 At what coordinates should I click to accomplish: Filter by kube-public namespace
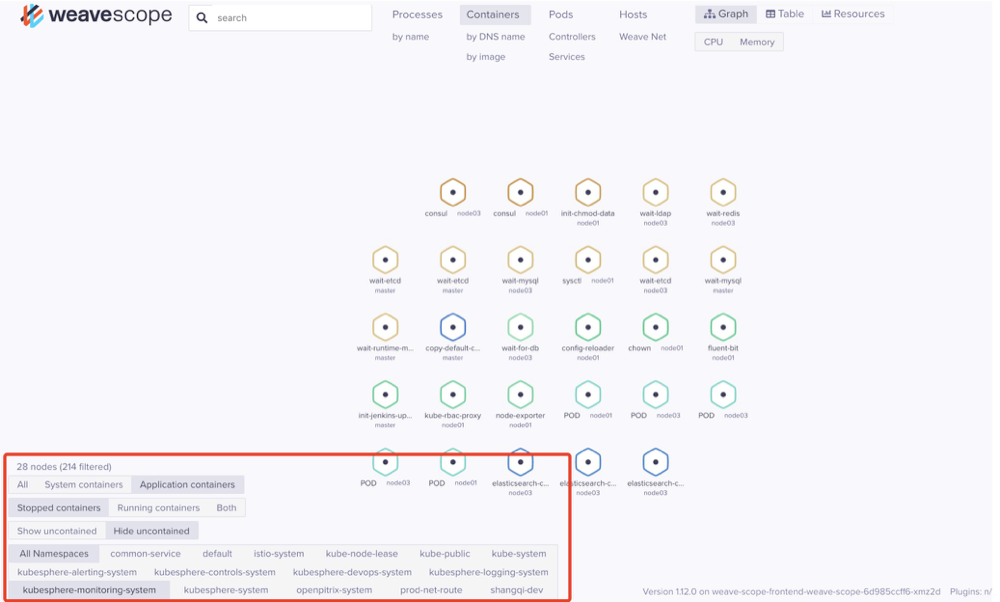coord(445,554)
